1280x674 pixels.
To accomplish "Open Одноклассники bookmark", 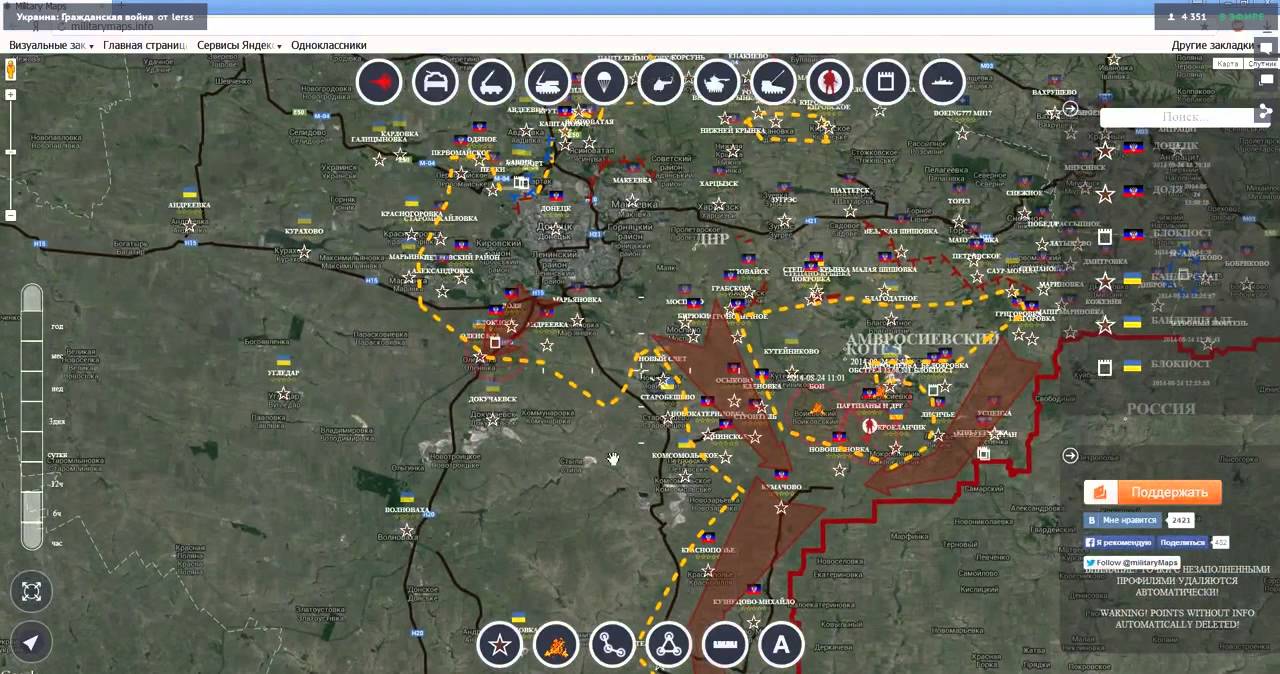I will tap(329, 45).
